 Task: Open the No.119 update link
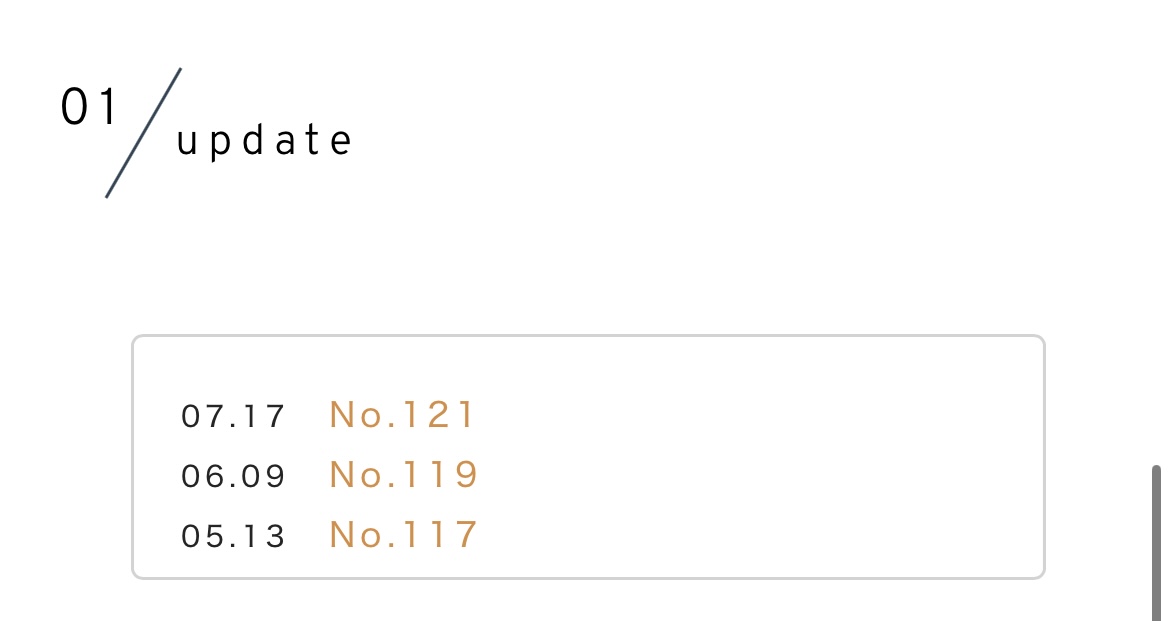click(x=404, y=475)
